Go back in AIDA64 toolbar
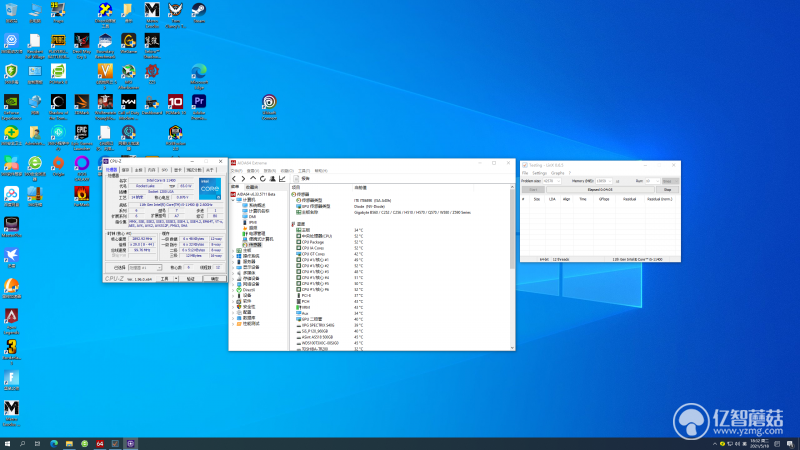Viewport: 800px width, 450px height. [x=234, y=179]
